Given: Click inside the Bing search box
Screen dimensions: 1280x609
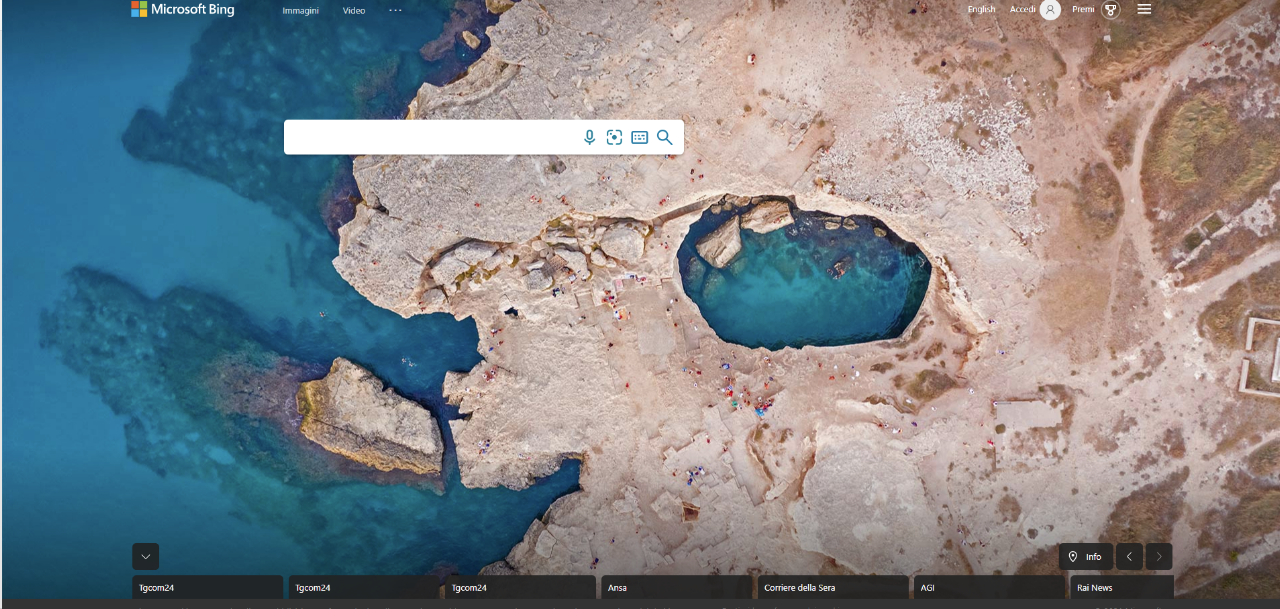Looking at the screenshot, I should tap(430, 137).
